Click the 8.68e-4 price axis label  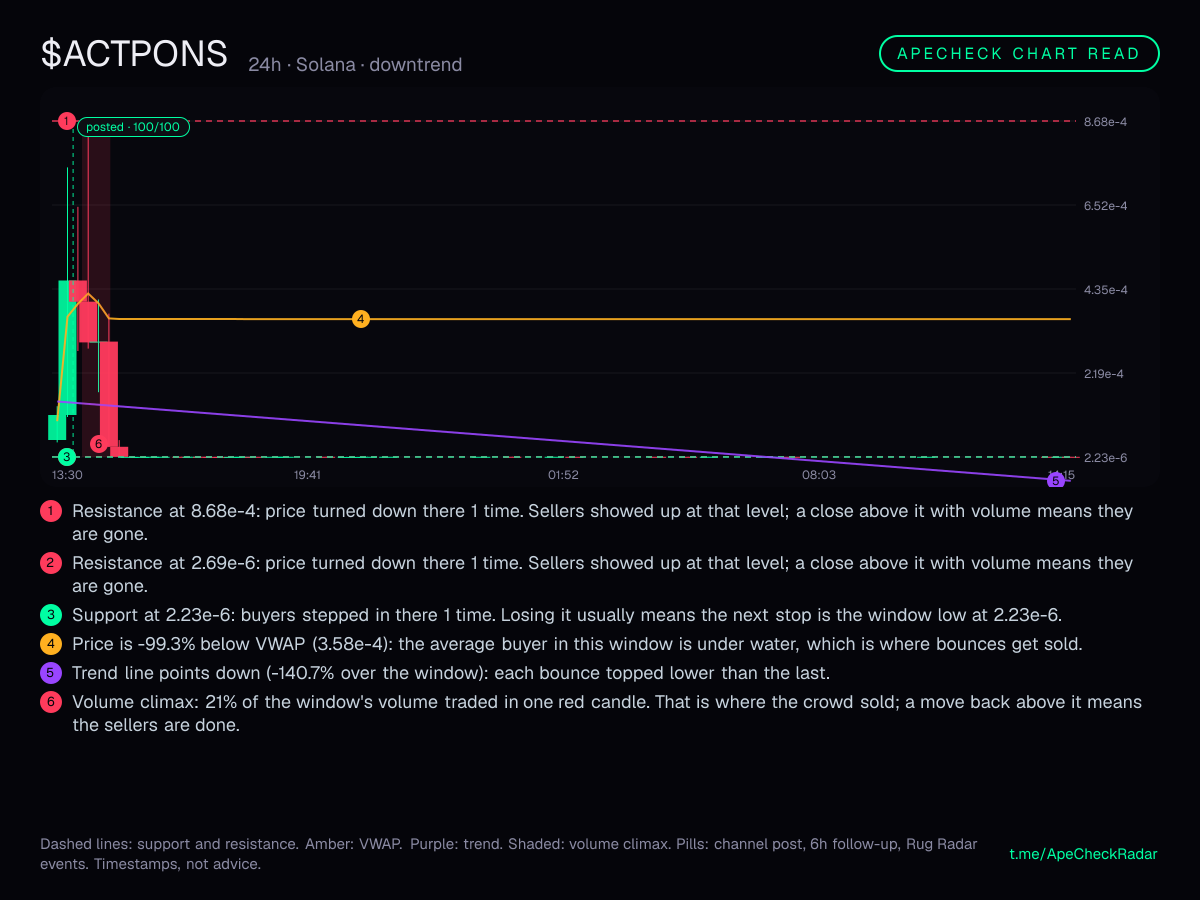1105,122
